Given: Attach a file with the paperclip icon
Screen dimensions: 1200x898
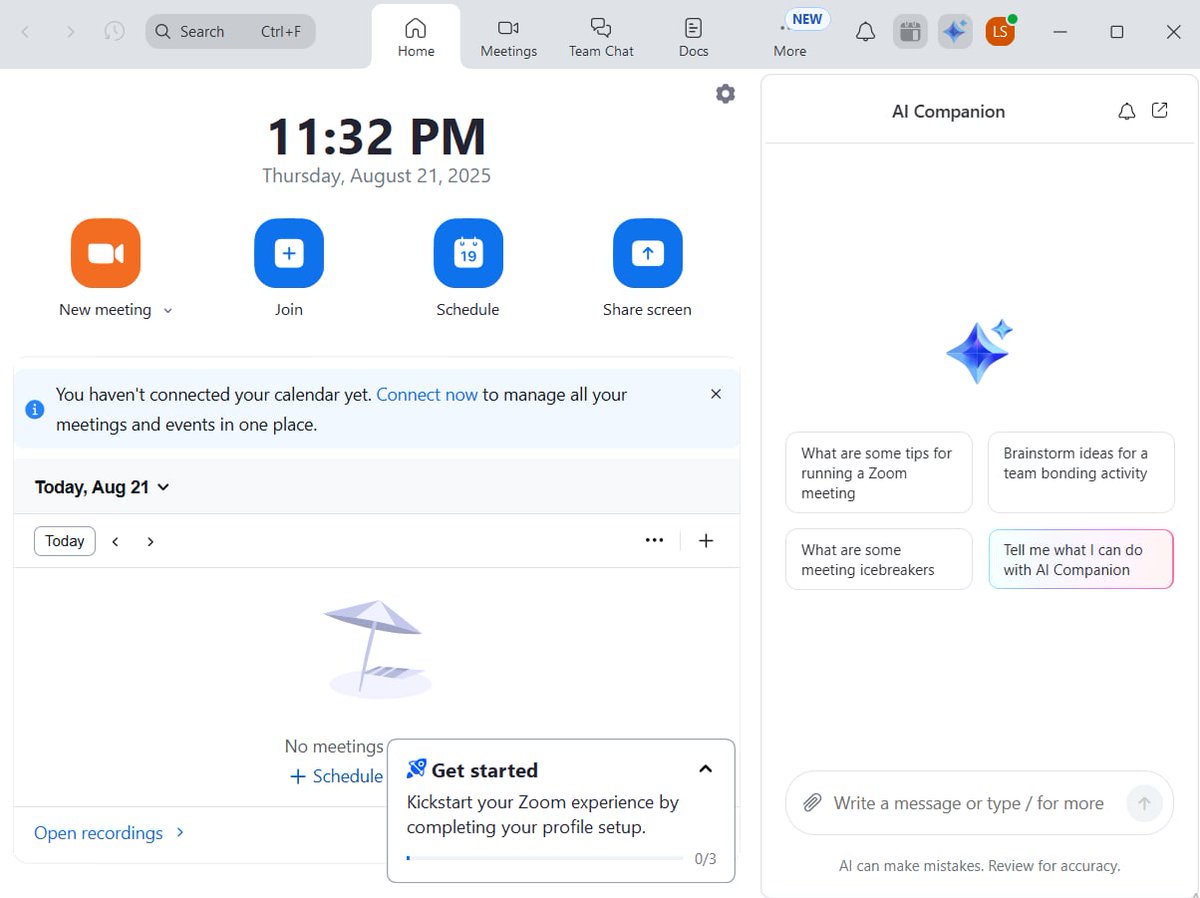Looking at the screenshot, I should tap(813, 803).
